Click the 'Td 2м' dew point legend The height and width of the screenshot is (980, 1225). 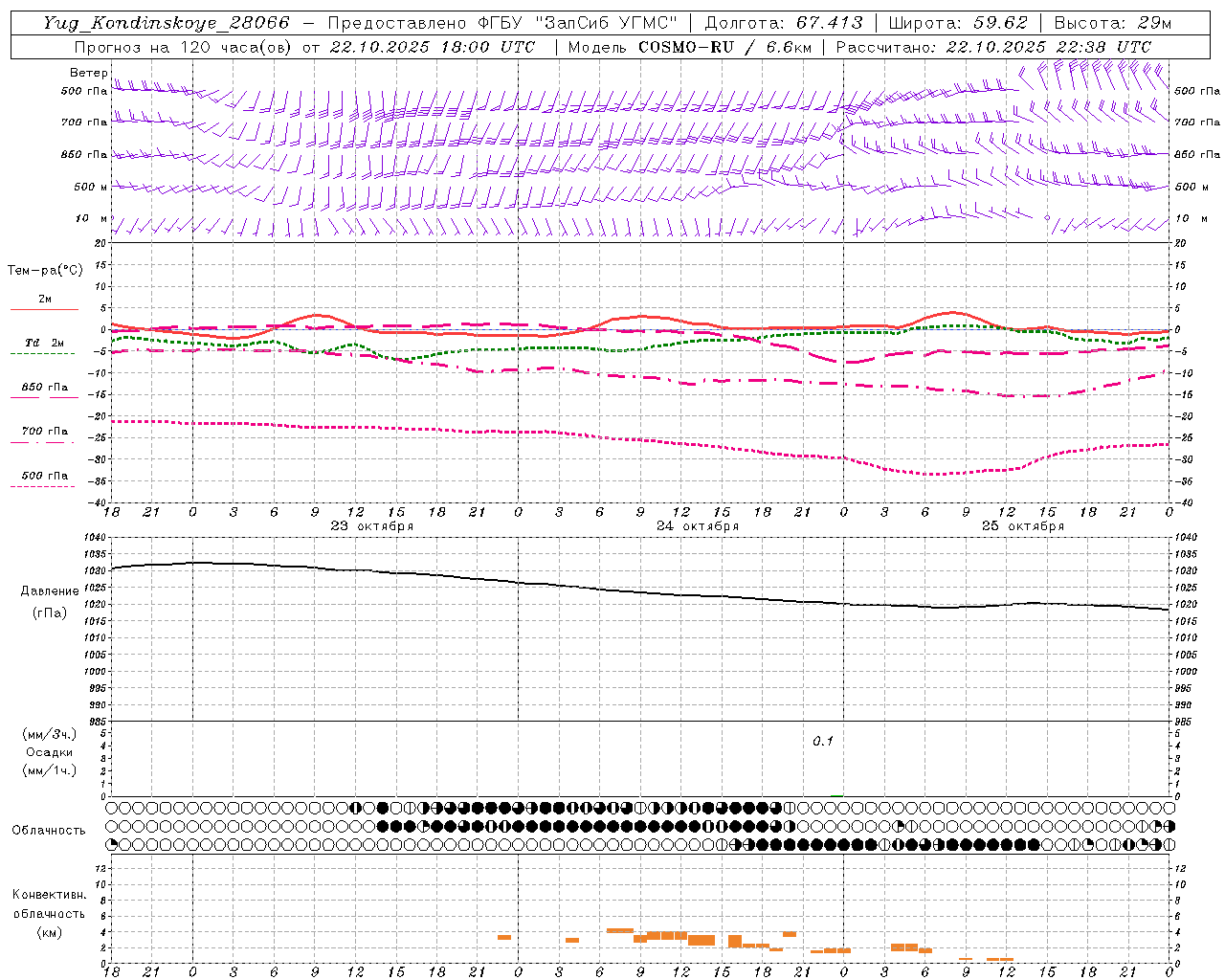pyautogui.click(x=45, y=343)
